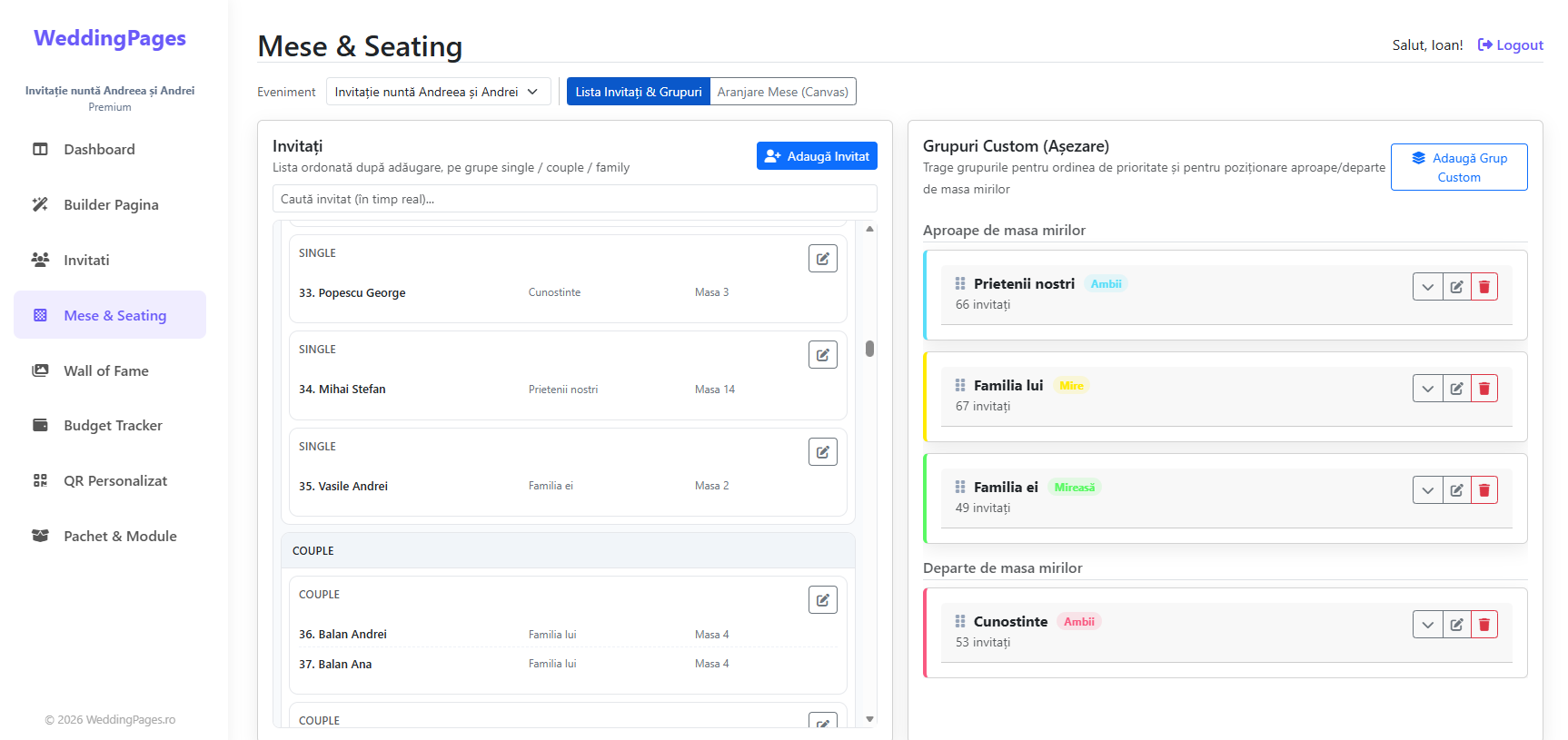Expand the Cunostinte group details
The height and width of the screenshot is (740, 1568).
tap(1427, 625)
